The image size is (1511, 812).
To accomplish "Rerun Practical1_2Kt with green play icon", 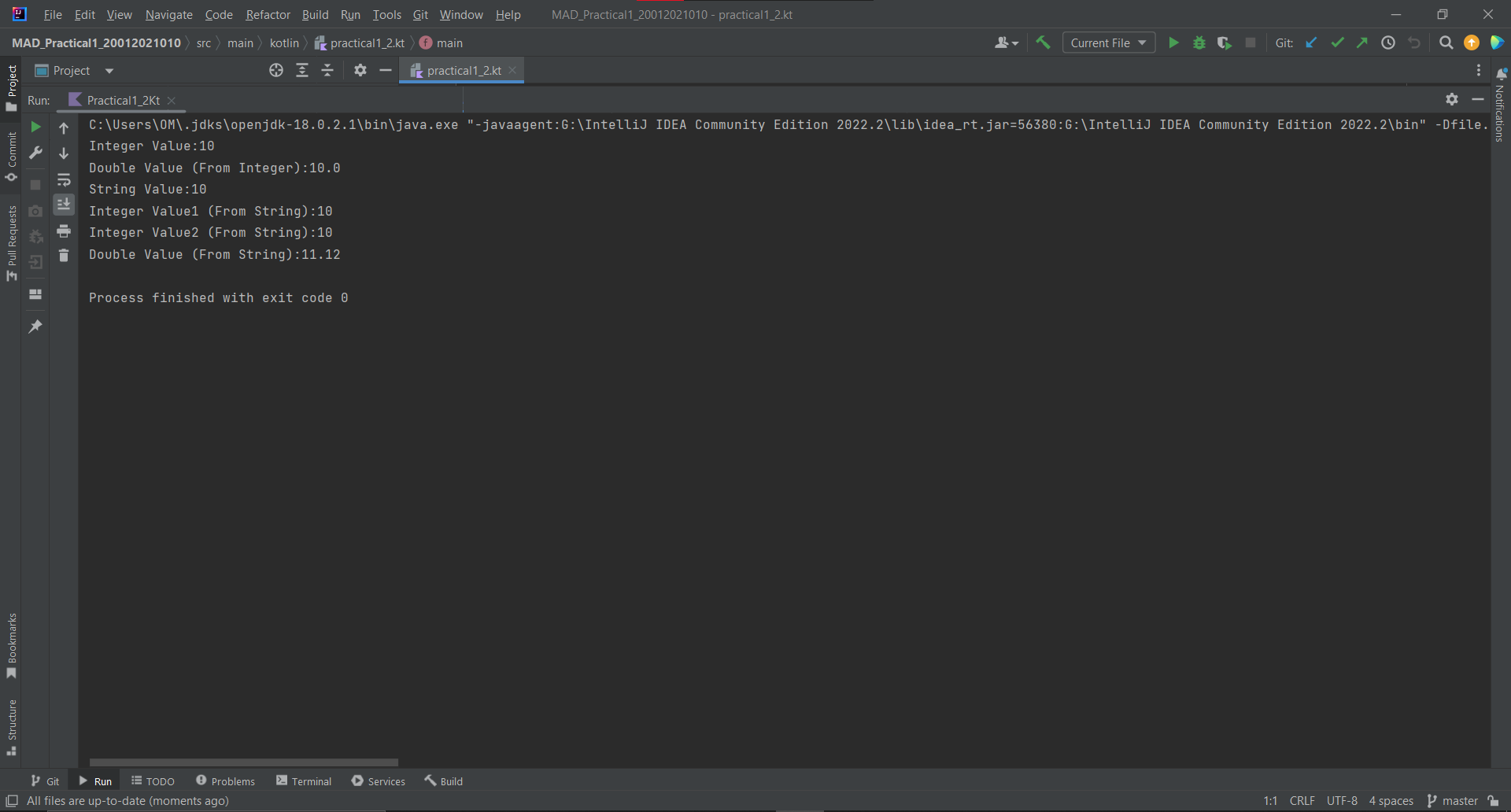I will [x=35, y=127].
